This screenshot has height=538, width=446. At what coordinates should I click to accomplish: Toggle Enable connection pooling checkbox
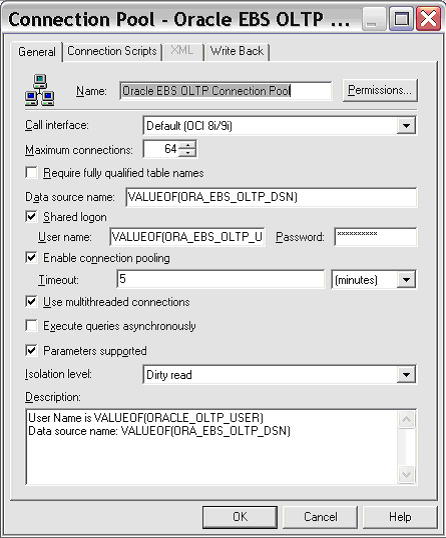(32, 258)
